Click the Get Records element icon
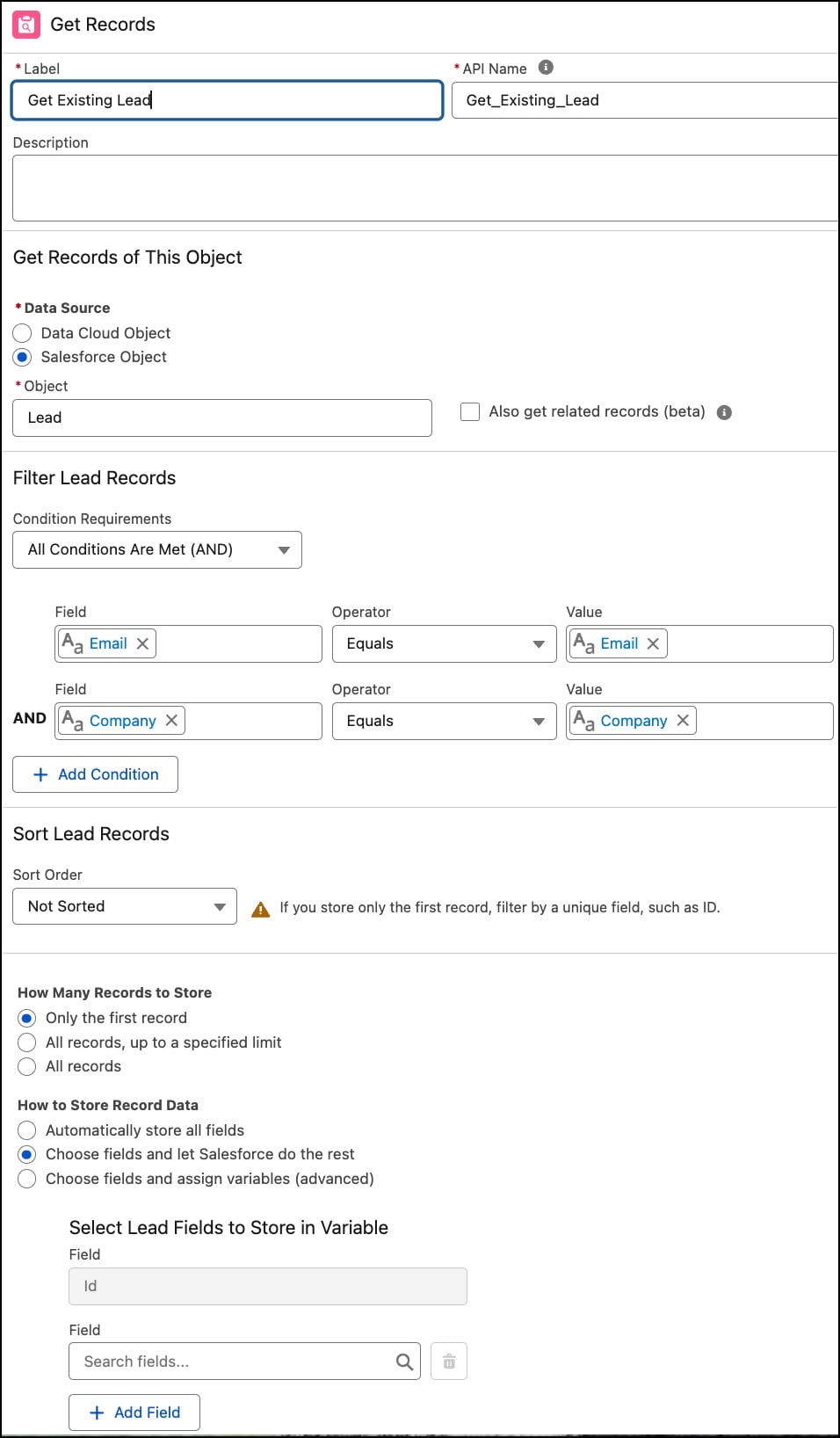 [26, 25]
